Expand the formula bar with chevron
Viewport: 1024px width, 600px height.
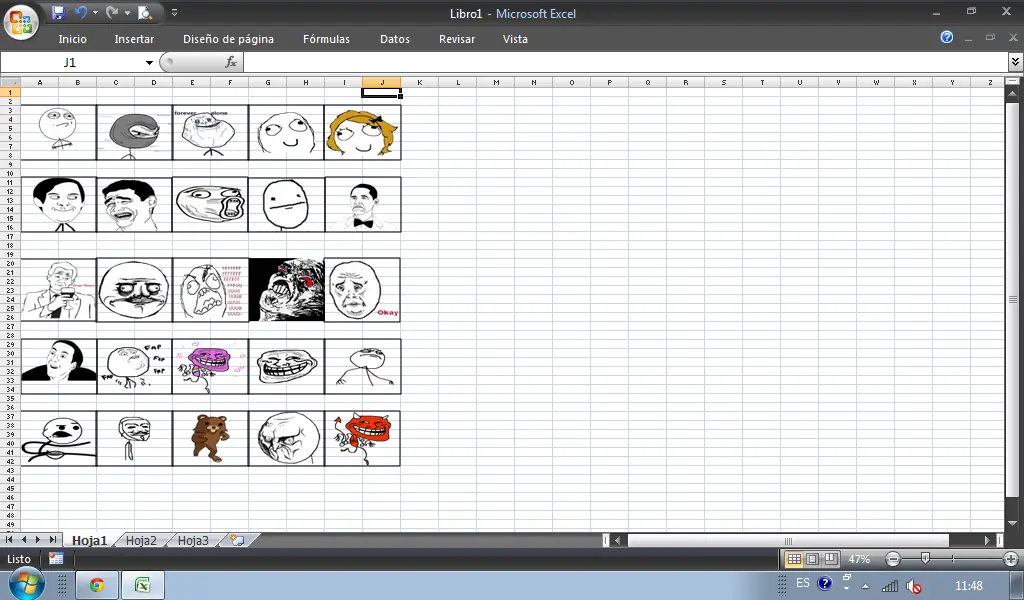(x=1016, y=62)
